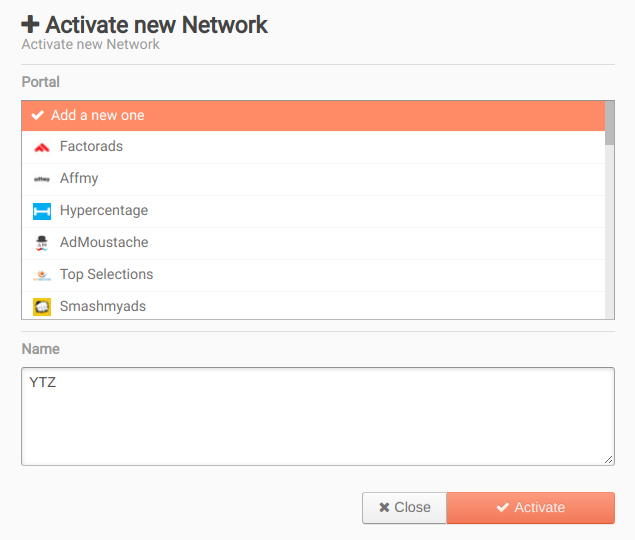Screen dimensions: 635x540
Task: Click the yellow Smashmyads logo icon
Action: (x=41, y=307)
